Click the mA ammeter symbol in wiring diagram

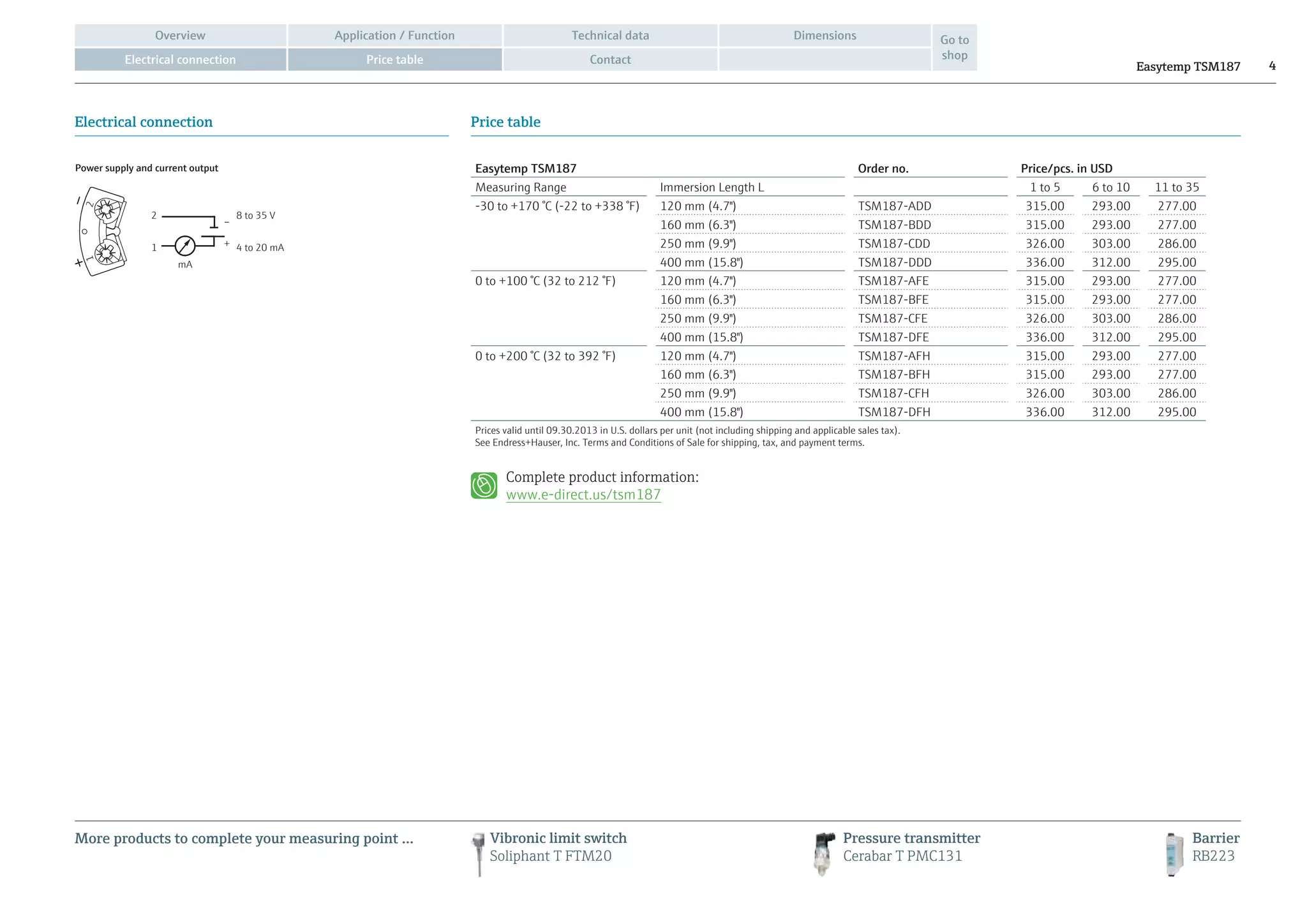coord(185,246)
